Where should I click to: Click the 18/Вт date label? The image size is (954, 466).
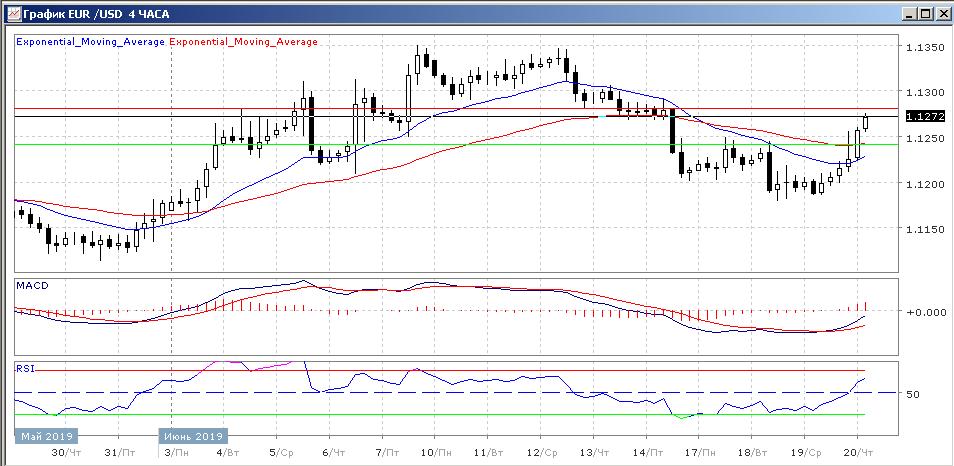[753, 453]
